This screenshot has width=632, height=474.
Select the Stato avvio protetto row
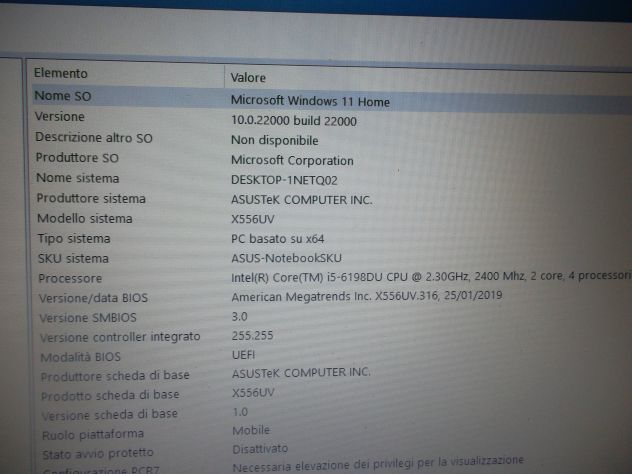point(98,454)
